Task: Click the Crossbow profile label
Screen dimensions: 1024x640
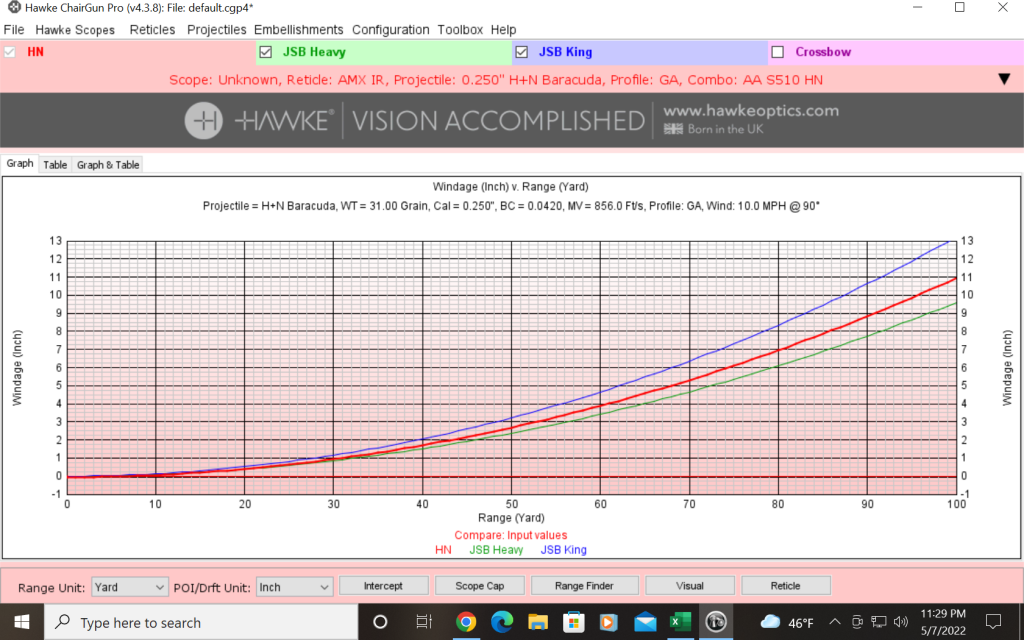Action: pos(823,52)
